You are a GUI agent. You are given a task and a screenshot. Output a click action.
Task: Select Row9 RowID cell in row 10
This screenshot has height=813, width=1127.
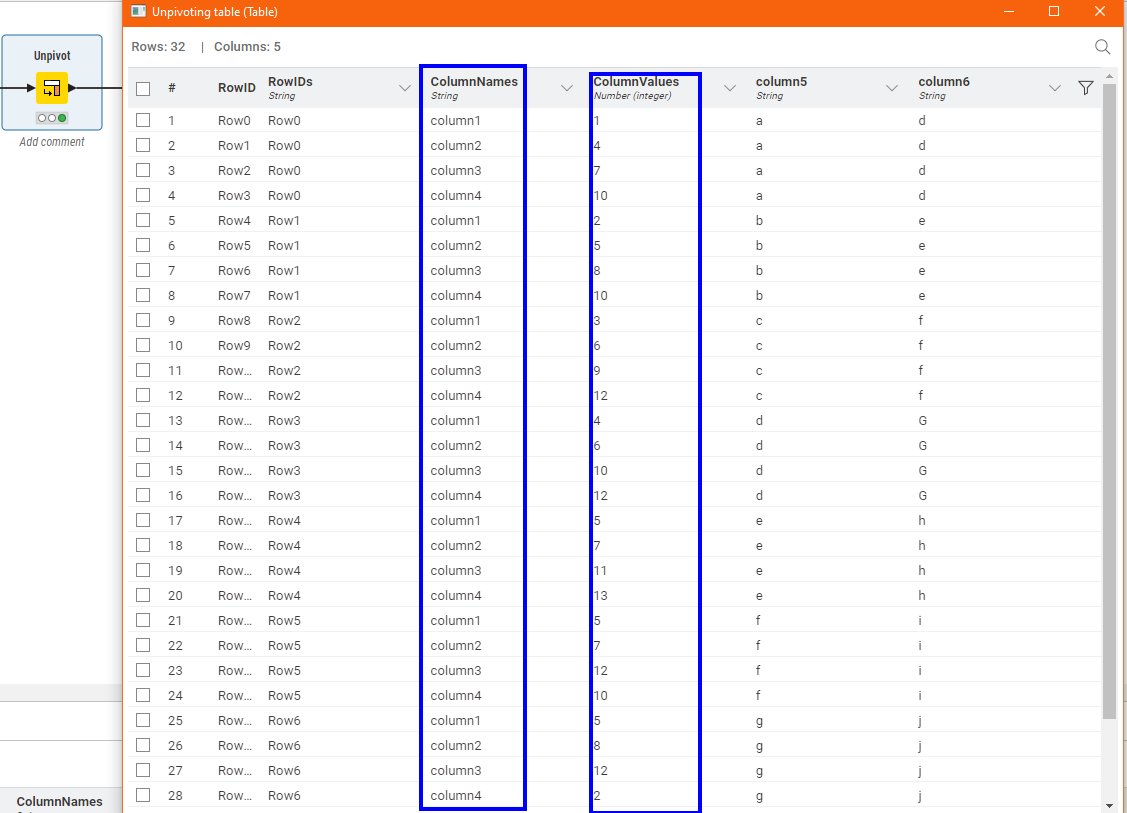click(234, 345)
